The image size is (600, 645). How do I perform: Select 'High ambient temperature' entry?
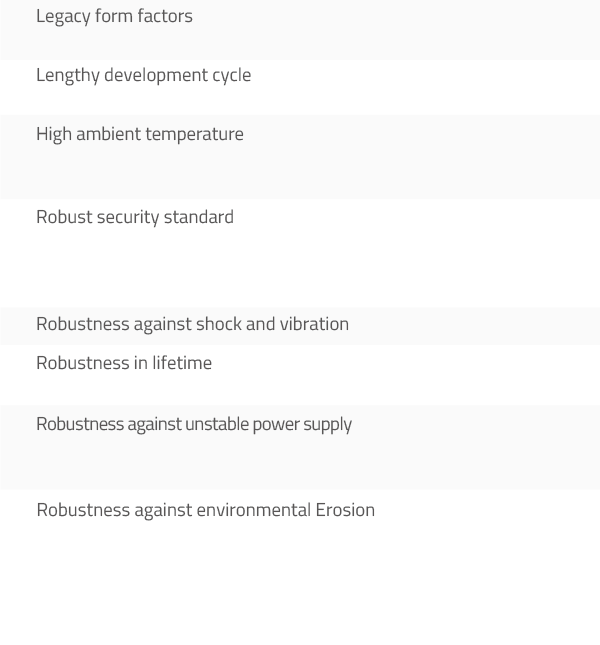pyautogui.click(x=140, y=135)
